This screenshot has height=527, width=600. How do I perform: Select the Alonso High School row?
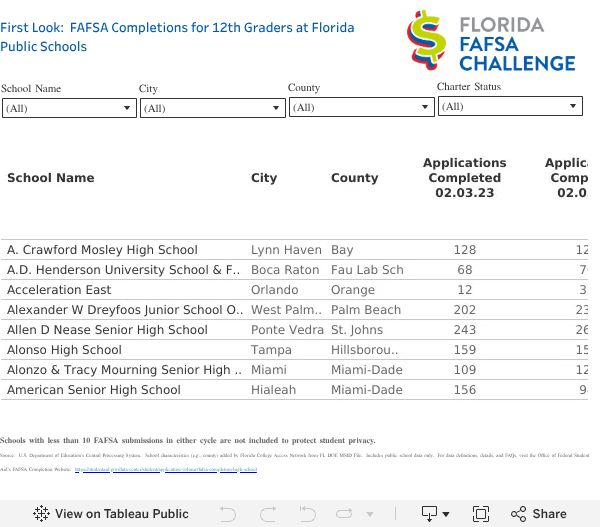tap(294, 349)
